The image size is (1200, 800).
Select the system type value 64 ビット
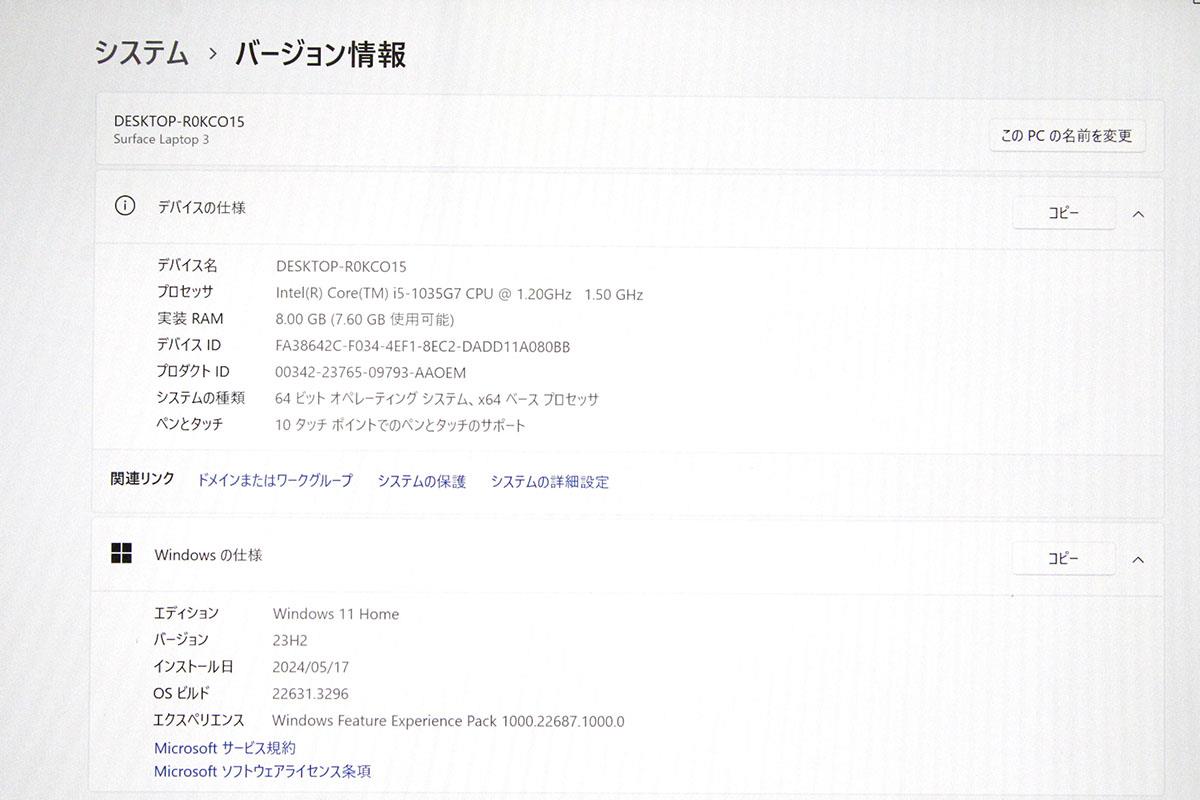click(x=437, y=398)
